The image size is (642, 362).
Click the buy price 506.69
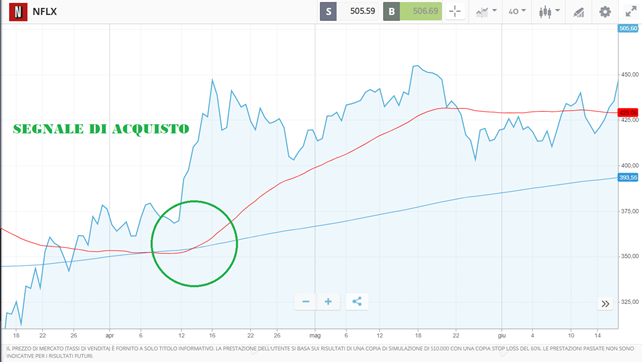(425, 11)
